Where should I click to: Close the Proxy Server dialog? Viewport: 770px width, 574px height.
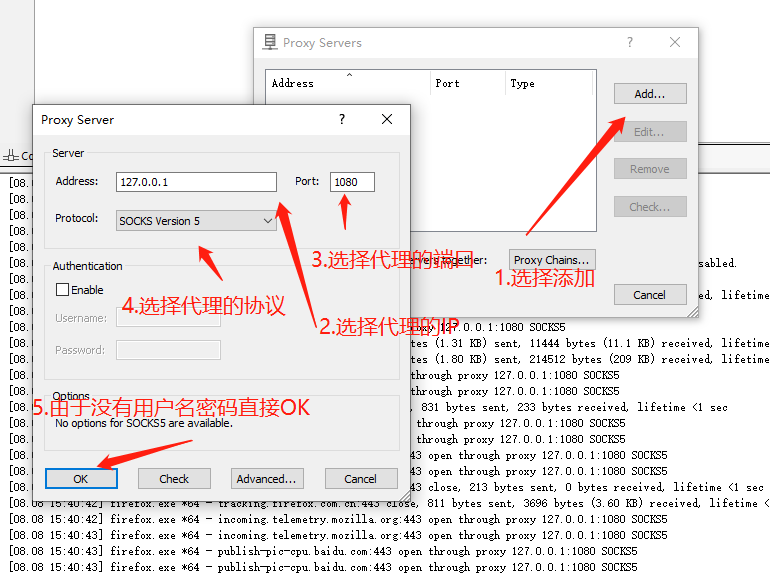click(387, 119)
